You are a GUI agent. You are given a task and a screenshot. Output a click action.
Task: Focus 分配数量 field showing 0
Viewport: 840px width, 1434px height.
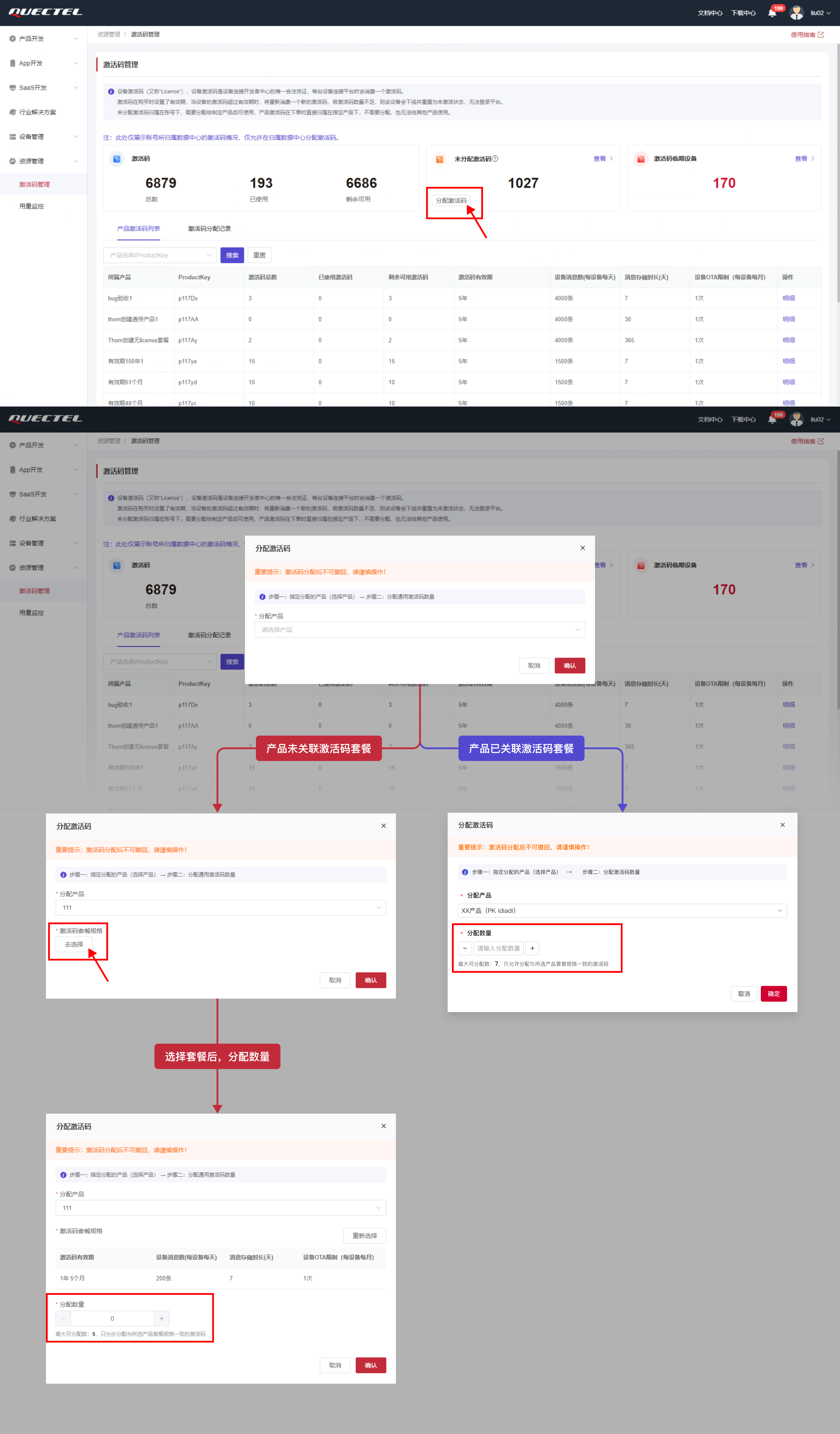(112, 1318)
